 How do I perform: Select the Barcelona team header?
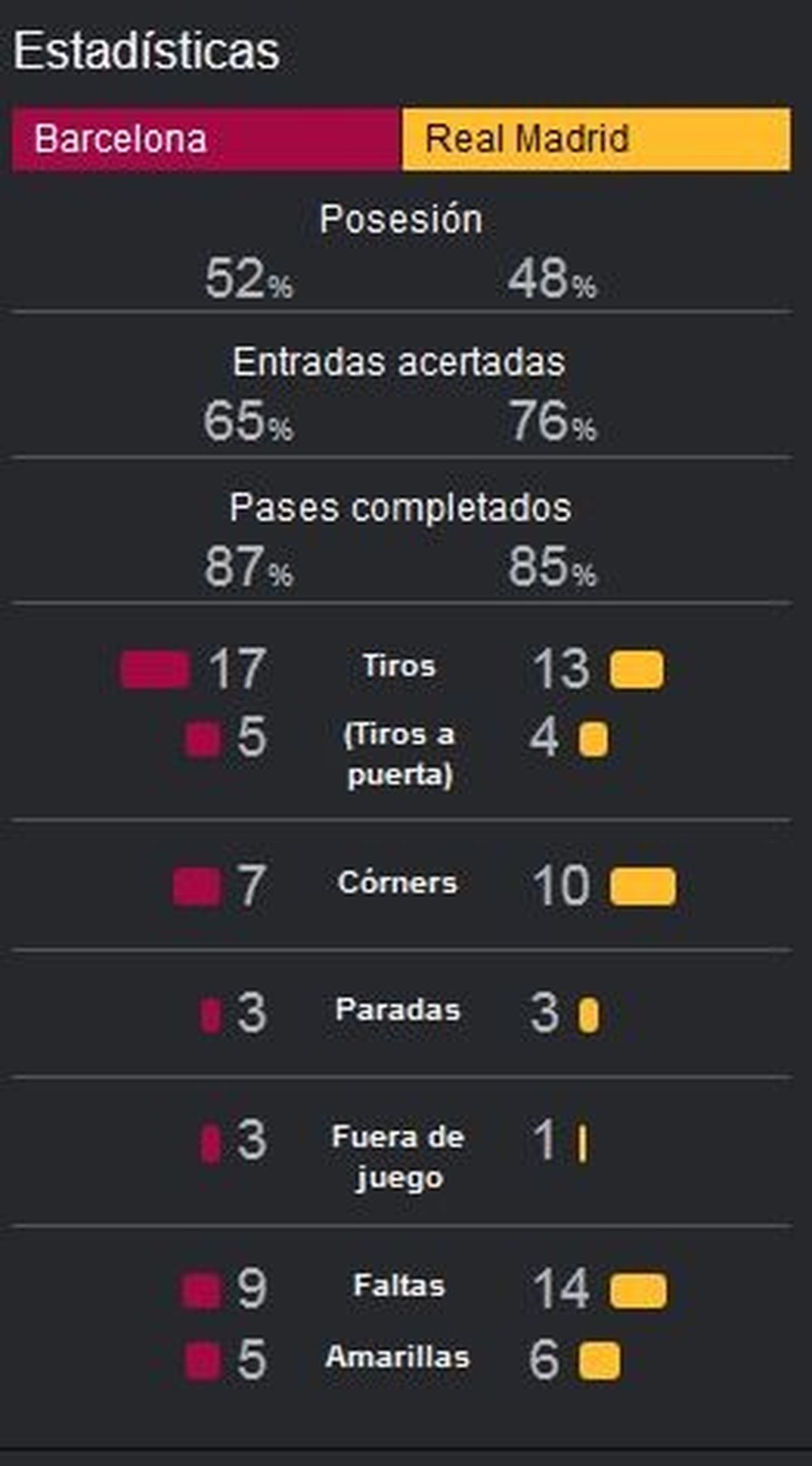tap(206, 139)
